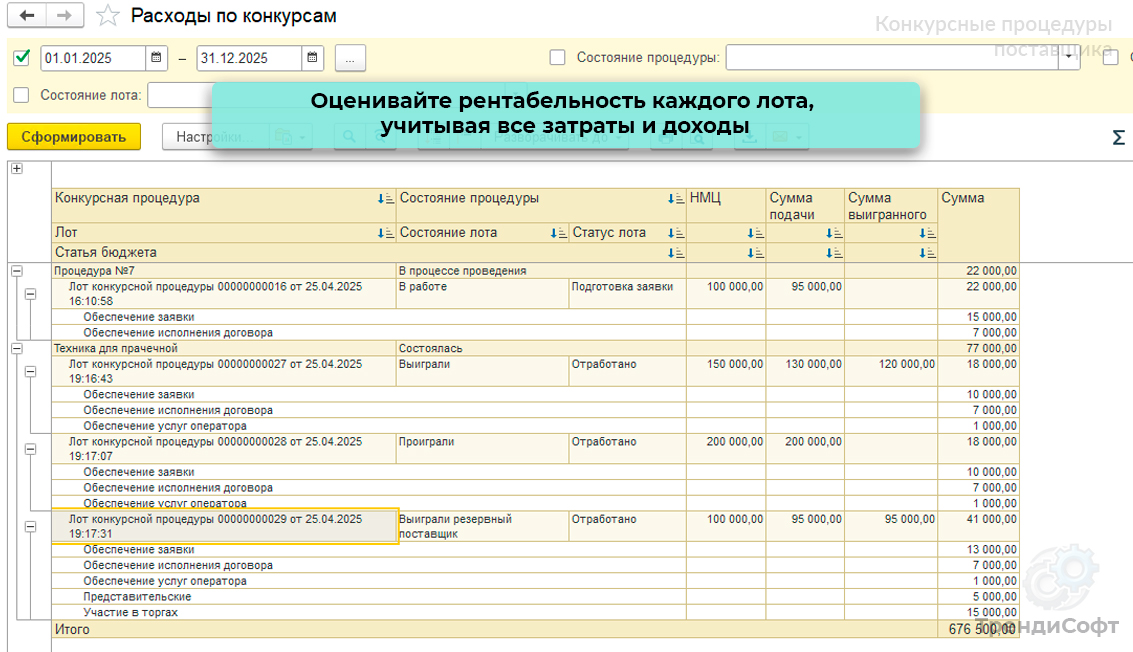Add report to favorites with star icon
This screenshot has width=1133, height=652.
[x=108, y=15]
